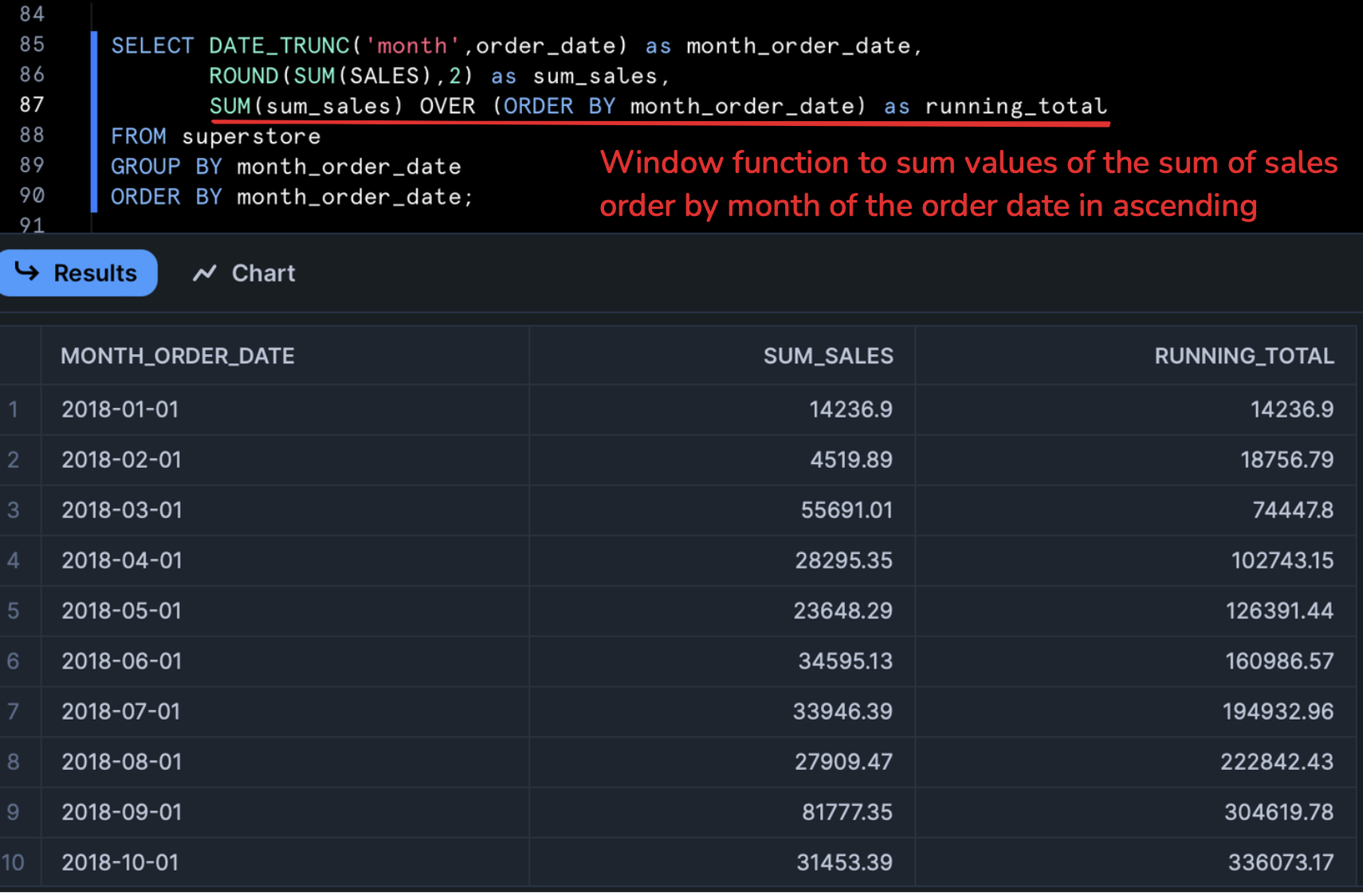Select row number 1 in results

14,410
